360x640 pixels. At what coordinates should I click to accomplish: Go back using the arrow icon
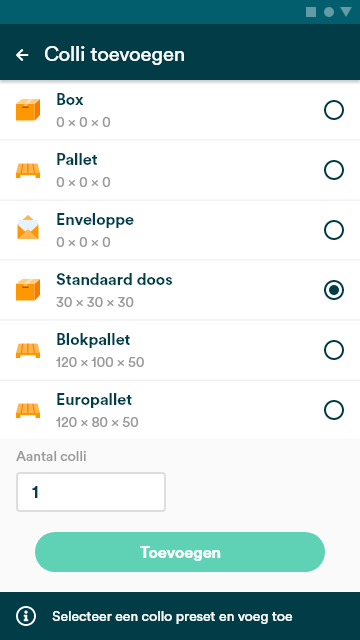point(22,55)
